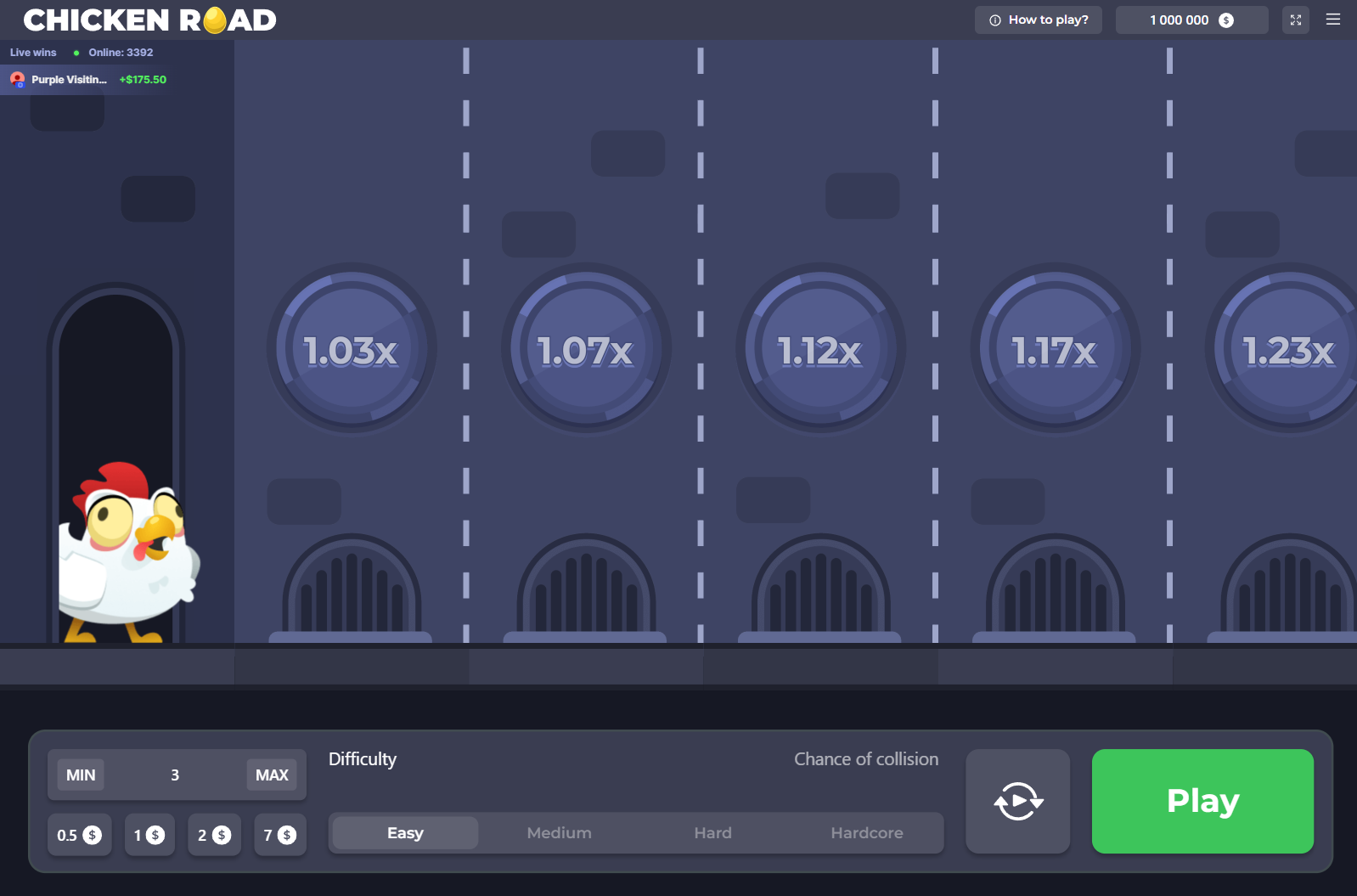The height and width of the screenshot is (896, 1357).
Task: Toggle fullscreen mode icon
Action: [x=1295, y=20]
